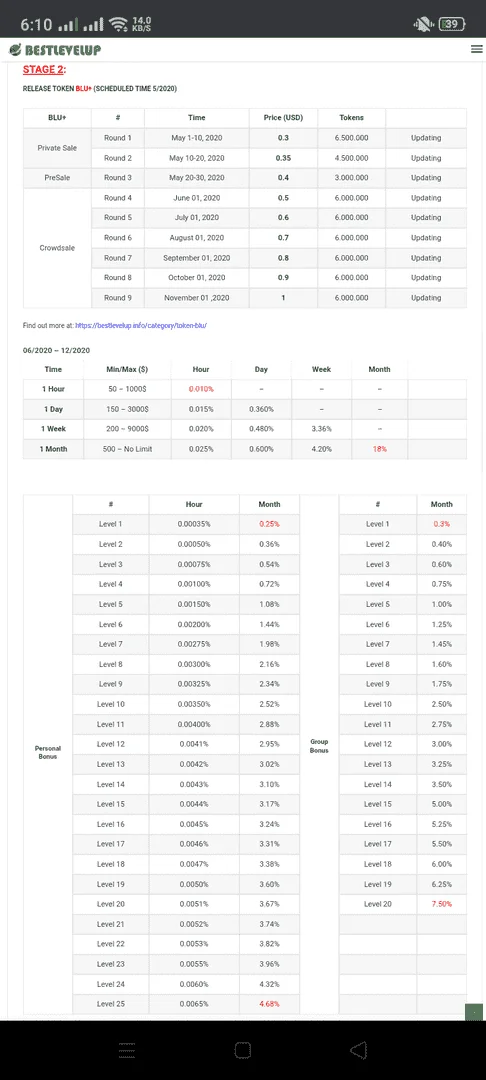The width and height of the screenshot is (486, 1080).
Task: Click the Tokens column header
Action: pos(351,118)
